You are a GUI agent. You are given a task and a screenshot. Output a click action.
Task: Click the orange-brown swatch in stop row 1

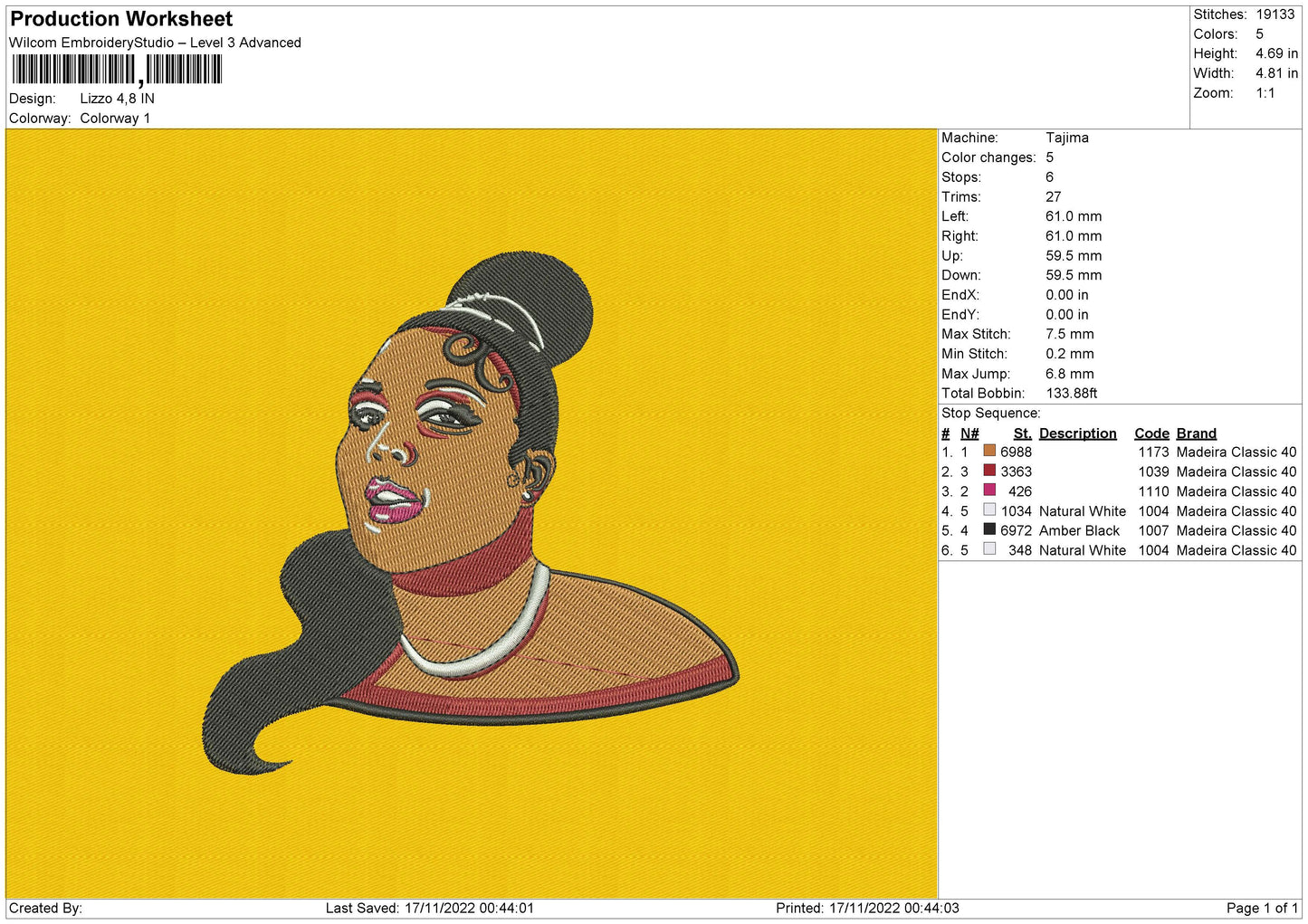tap(989, 451)
